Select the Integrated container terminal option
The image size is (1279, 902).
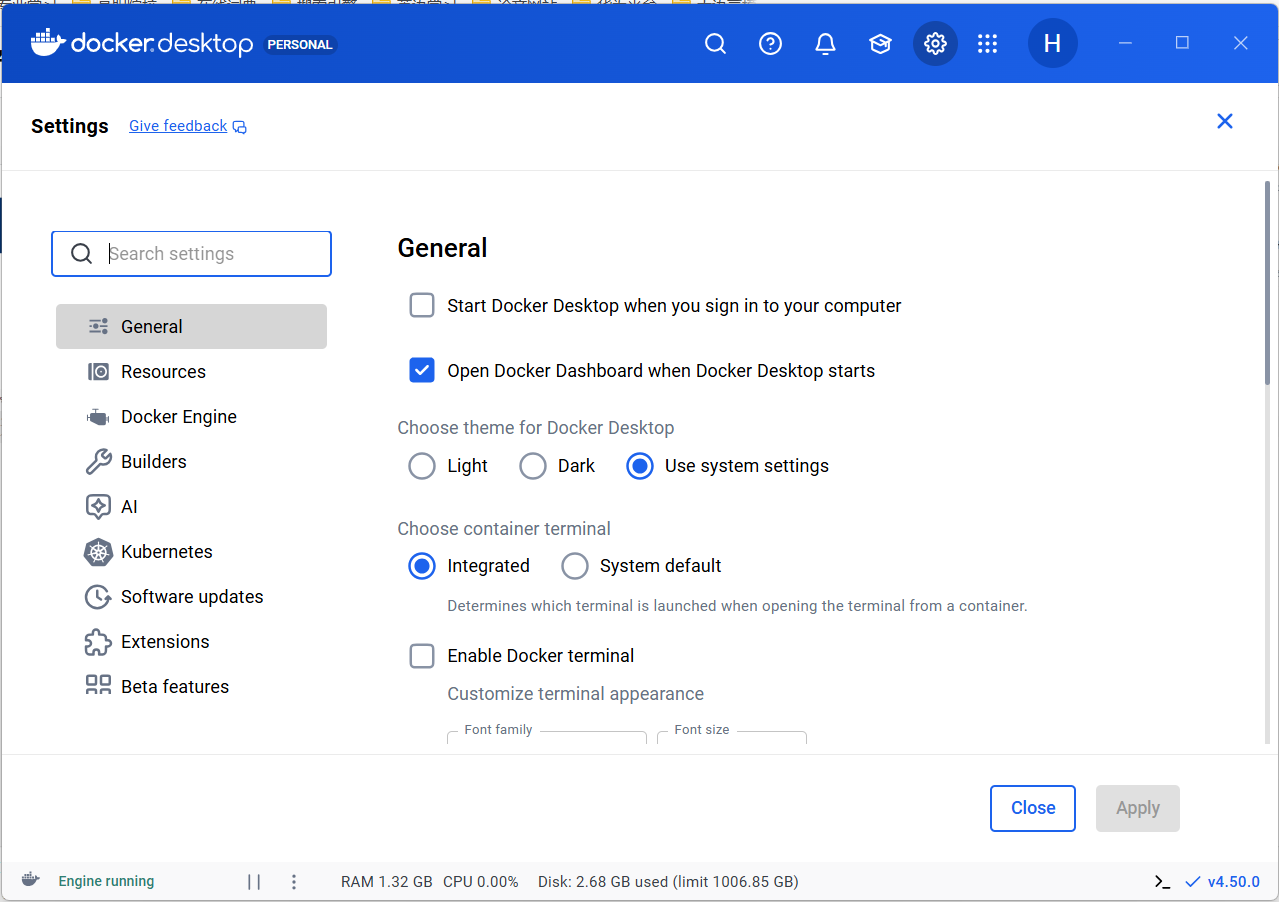point(422,566)
